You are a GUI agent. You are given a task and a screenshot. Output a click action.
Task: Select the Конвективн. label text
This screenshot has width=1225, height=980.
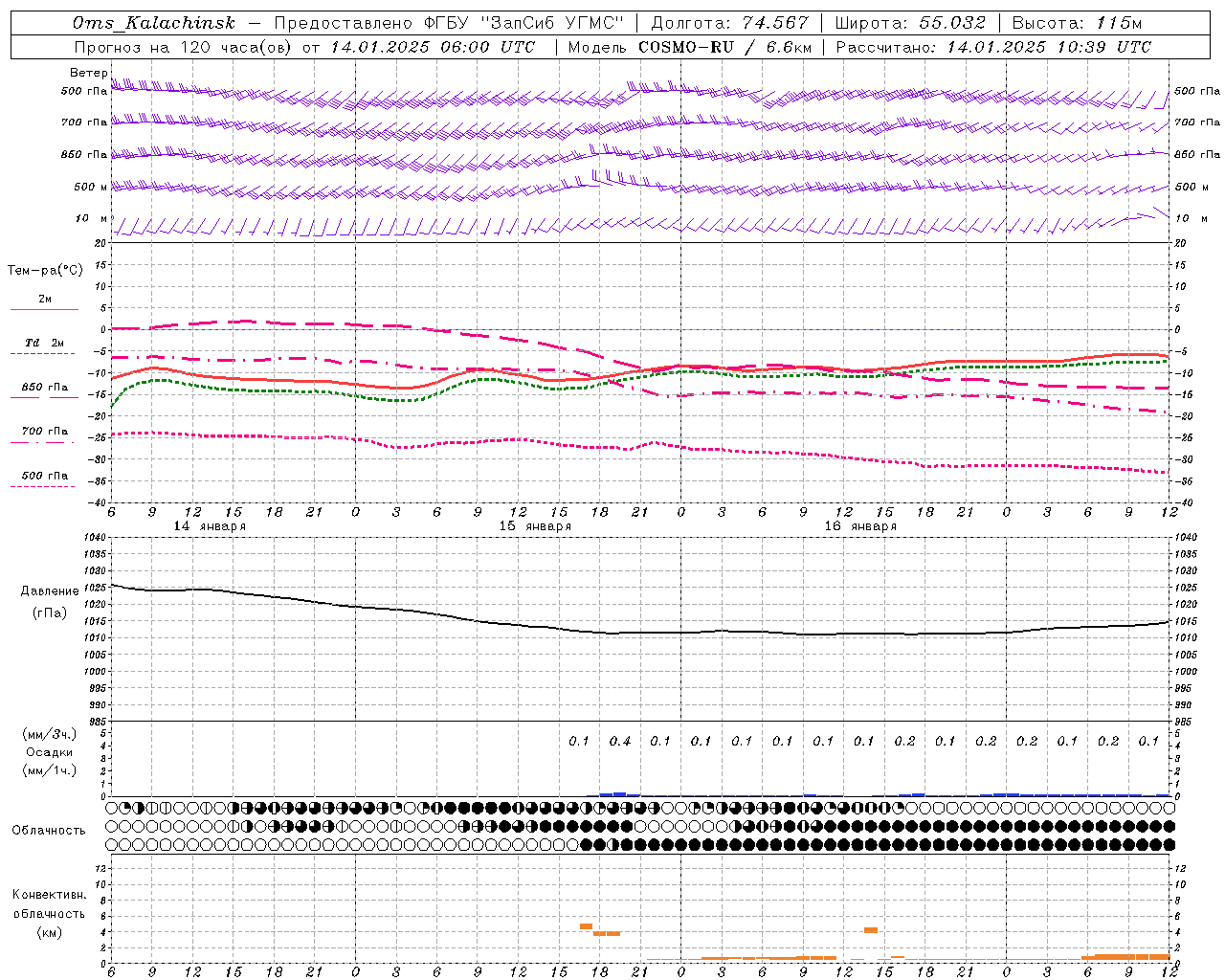pyautogui.click(x=49, y=895)
